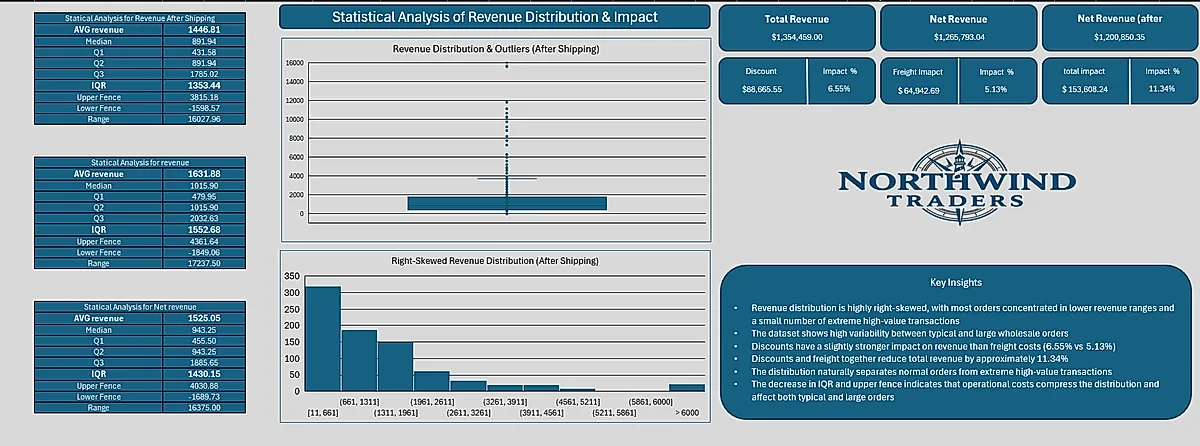Select the Range value 17237.50
Image resolution: width=1200 pixels, height=446 pixels.
tap(203, 263)
